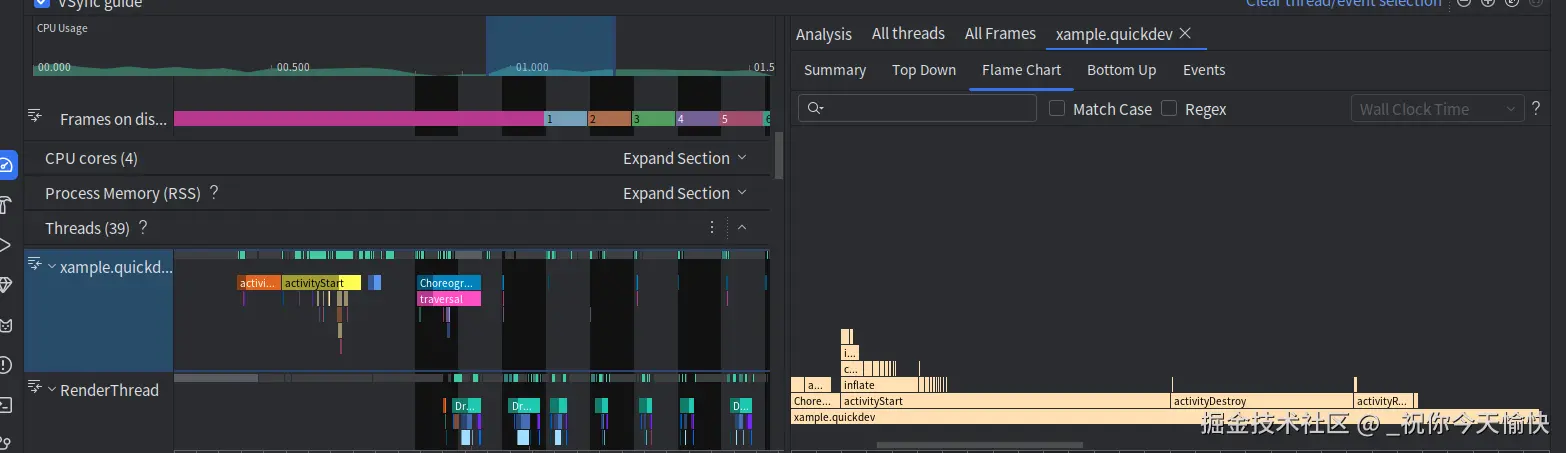Click the reorder handle beside Frames on display
Screen dimensions: 1566x453
[35, 117]
